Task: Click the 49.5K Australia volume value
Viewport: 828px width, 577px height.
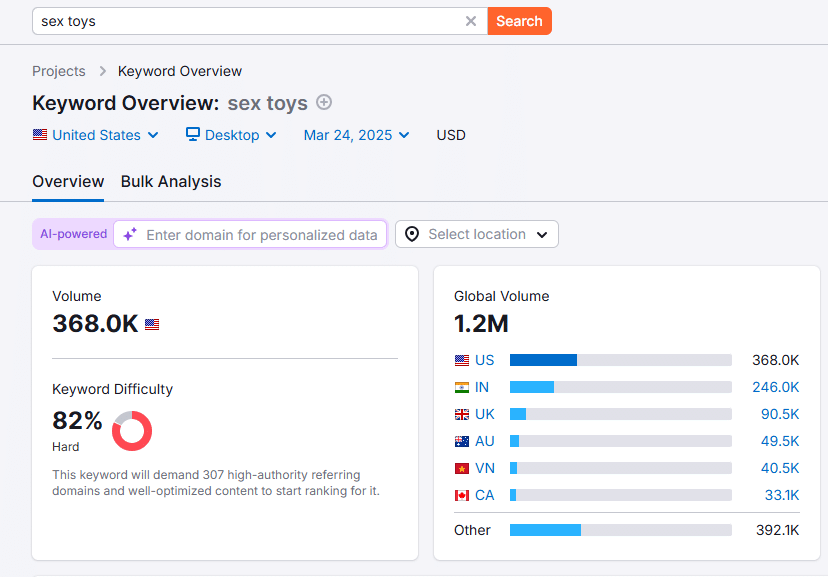Action: (780, 441)
